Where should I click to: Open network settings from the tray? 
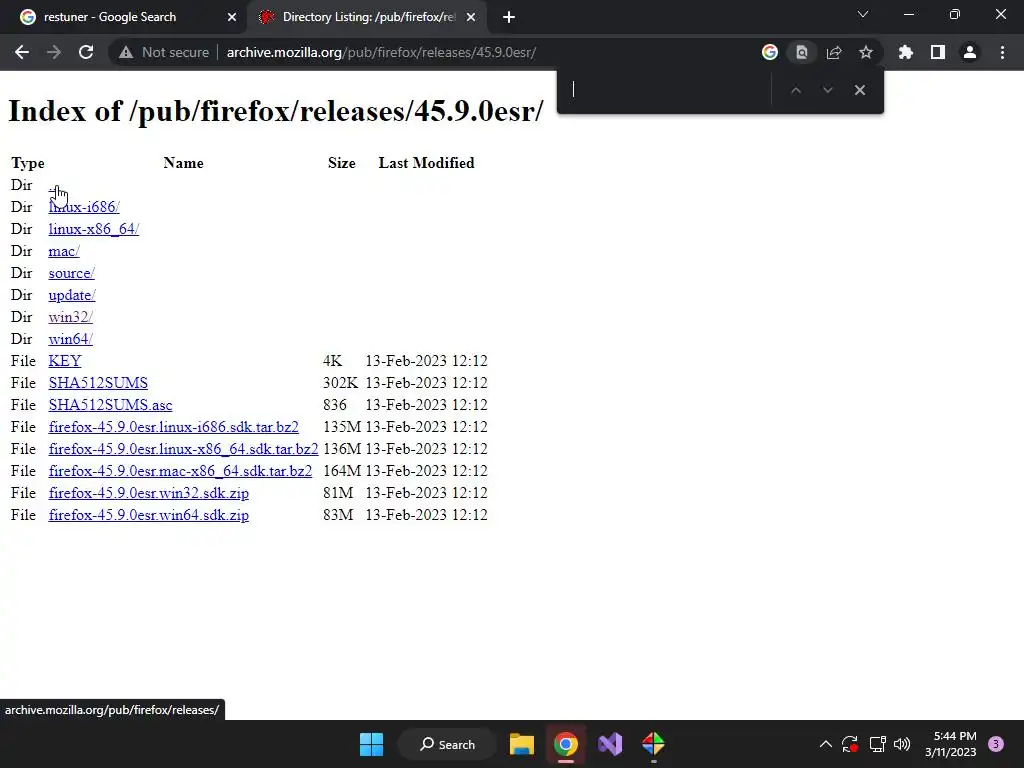pyautogui.click(x=877, y=744)
